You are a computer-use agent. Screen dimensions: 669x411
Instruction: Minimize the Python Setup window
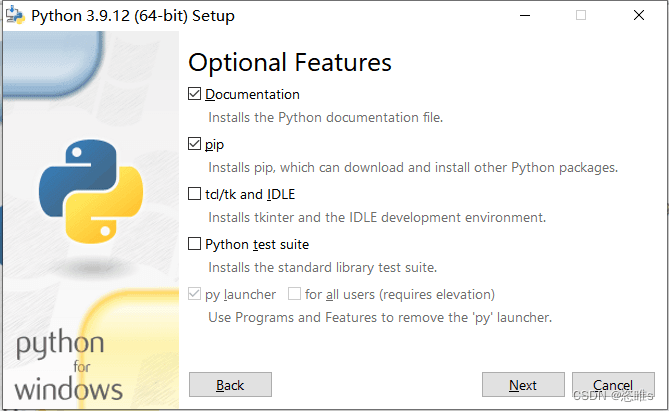pos(524,16)
